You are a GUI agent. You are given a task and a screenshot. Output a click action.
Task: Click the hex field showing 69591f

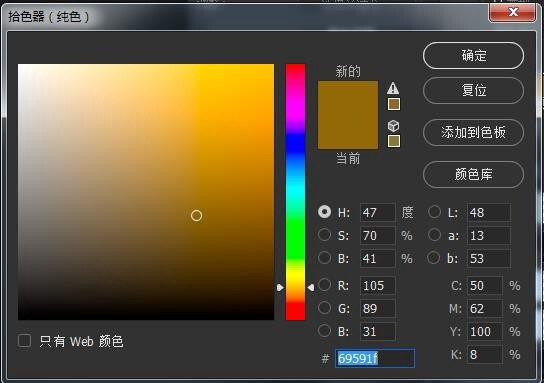375,358
